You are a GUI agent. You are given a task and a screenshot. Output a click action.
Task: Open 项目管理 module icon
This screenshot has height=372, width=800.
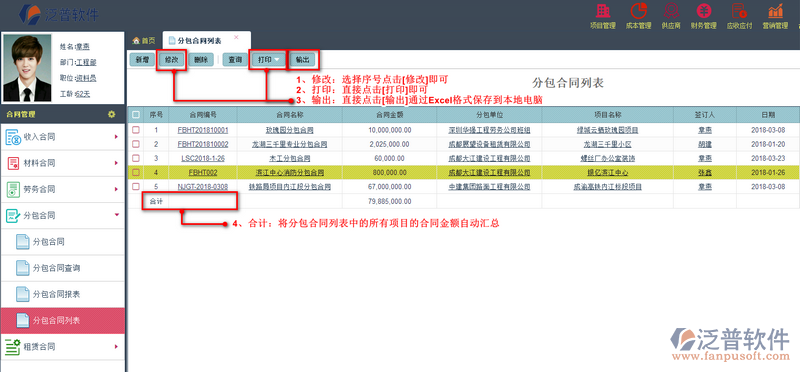(603, 11)
